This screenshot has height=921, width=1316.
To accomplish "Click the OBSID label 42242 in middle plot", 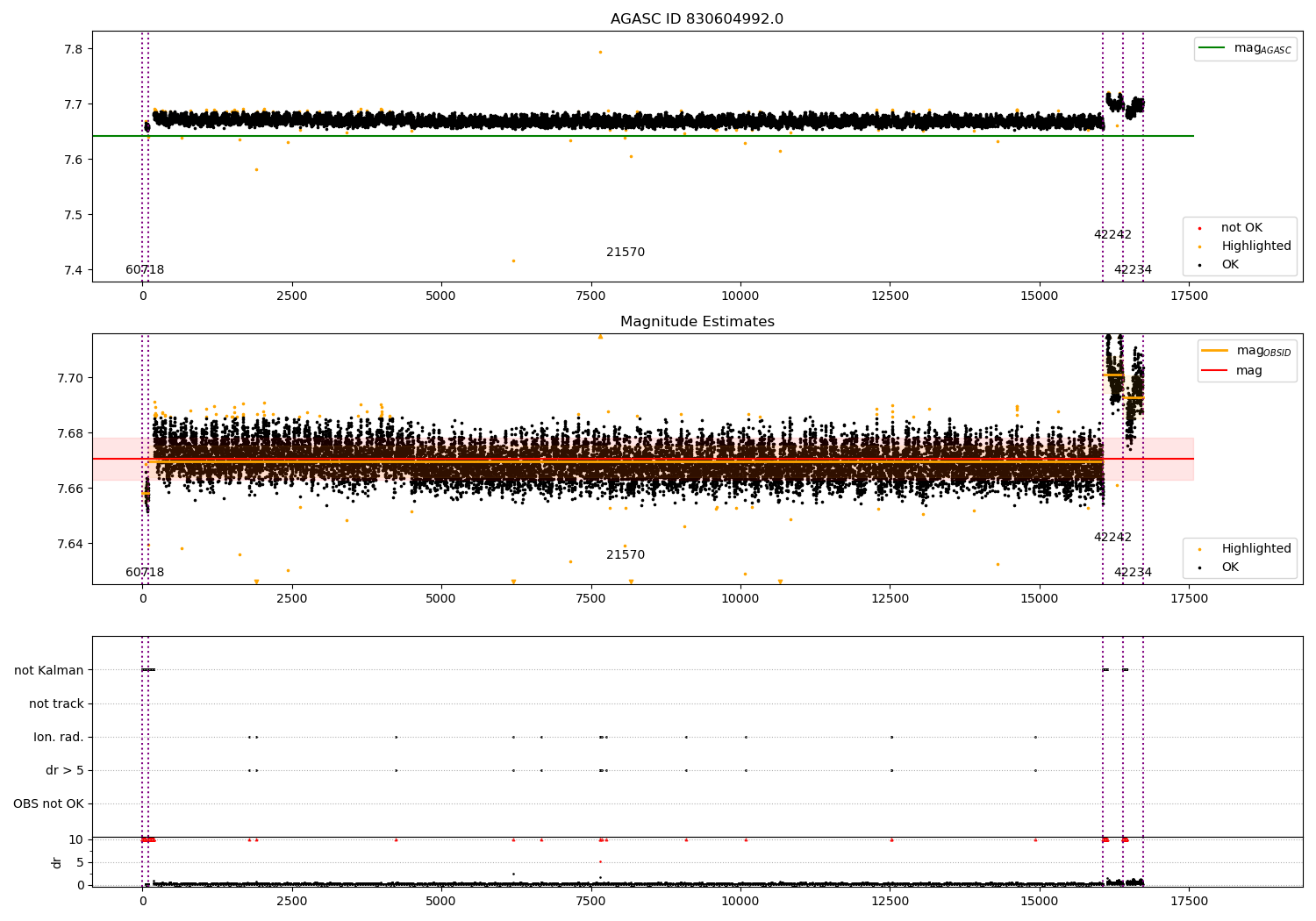I will click(x=1112, y=538).
